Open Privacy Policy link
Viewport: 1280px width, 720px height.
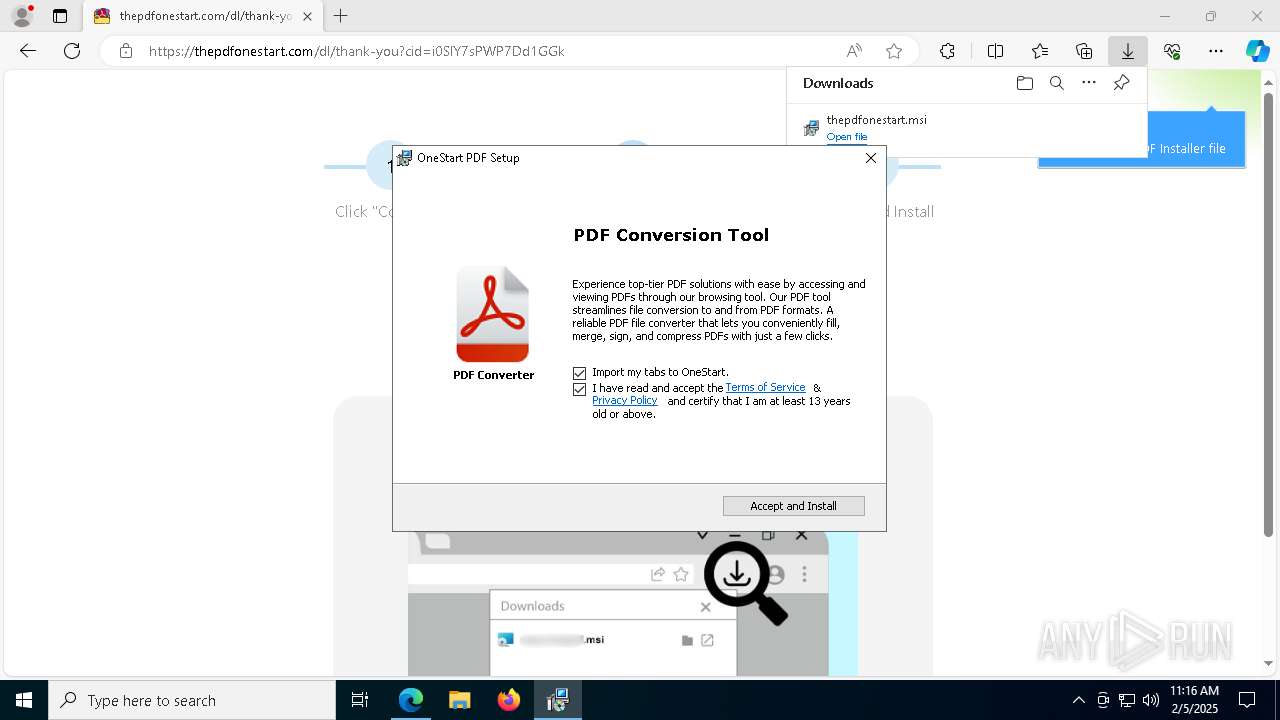[x=624, y=400]
